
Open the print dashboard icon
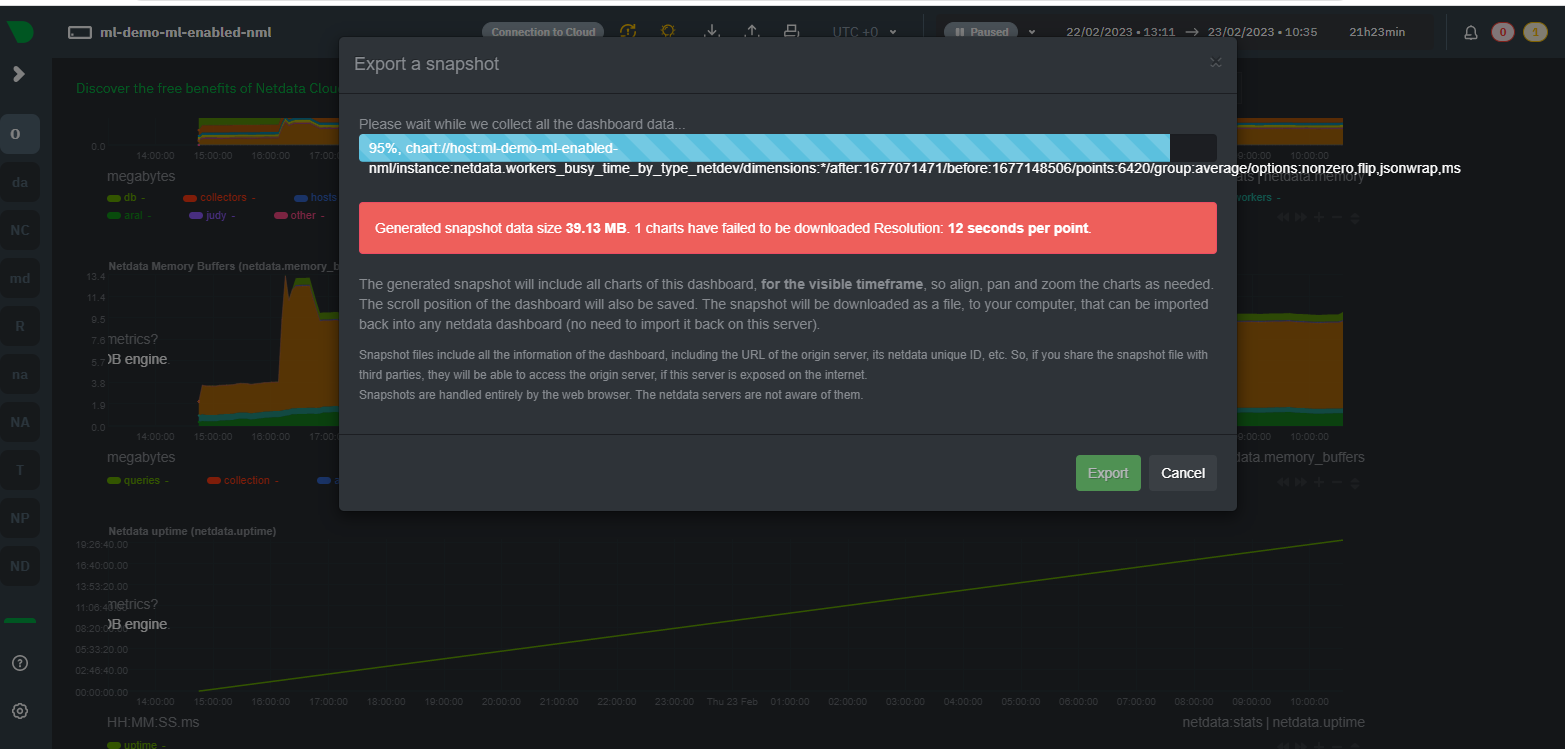click(x=791, y=31)
